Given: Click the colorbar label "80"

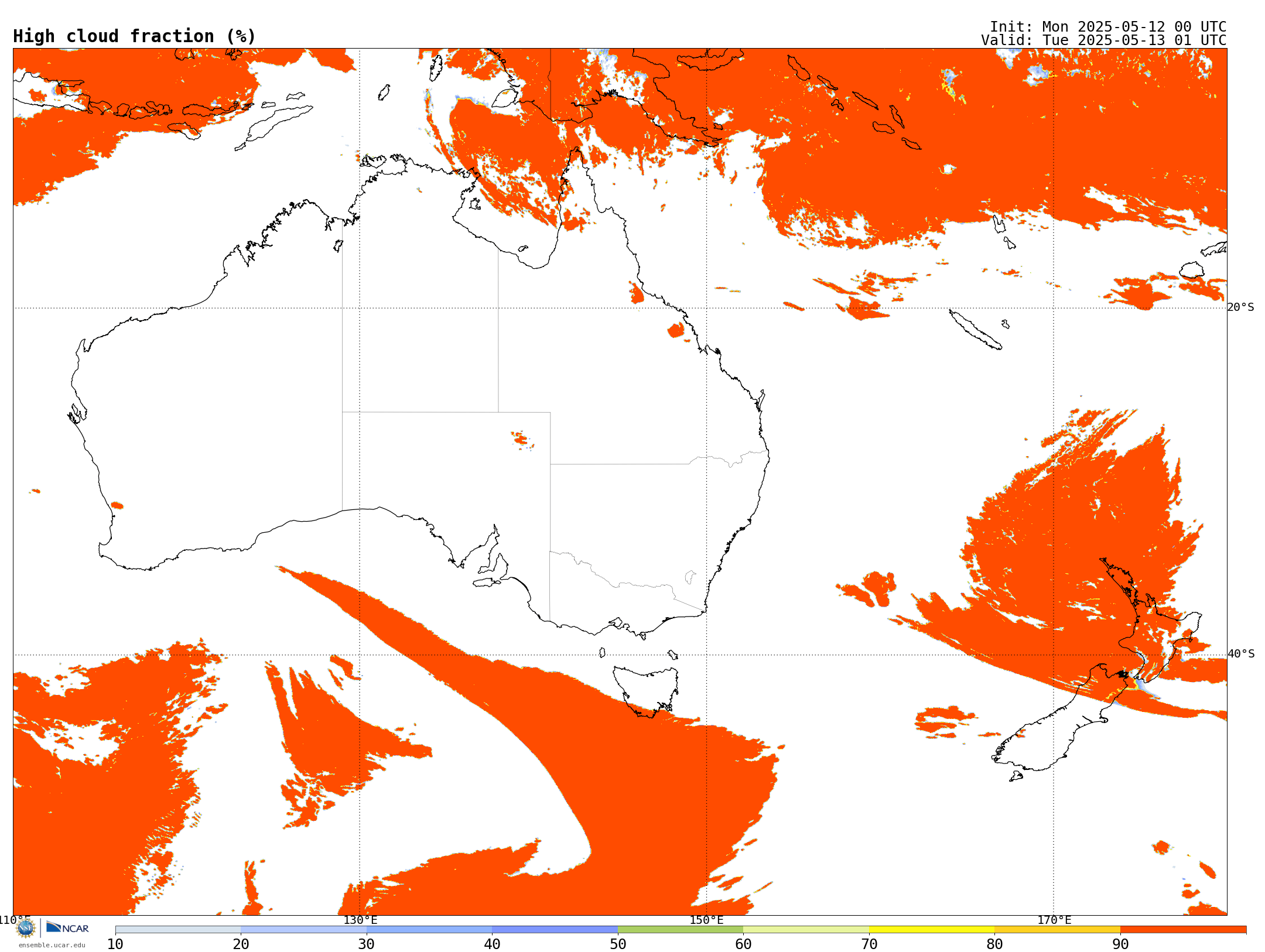Looking at the screenshot, I should [x=994, y=944].
